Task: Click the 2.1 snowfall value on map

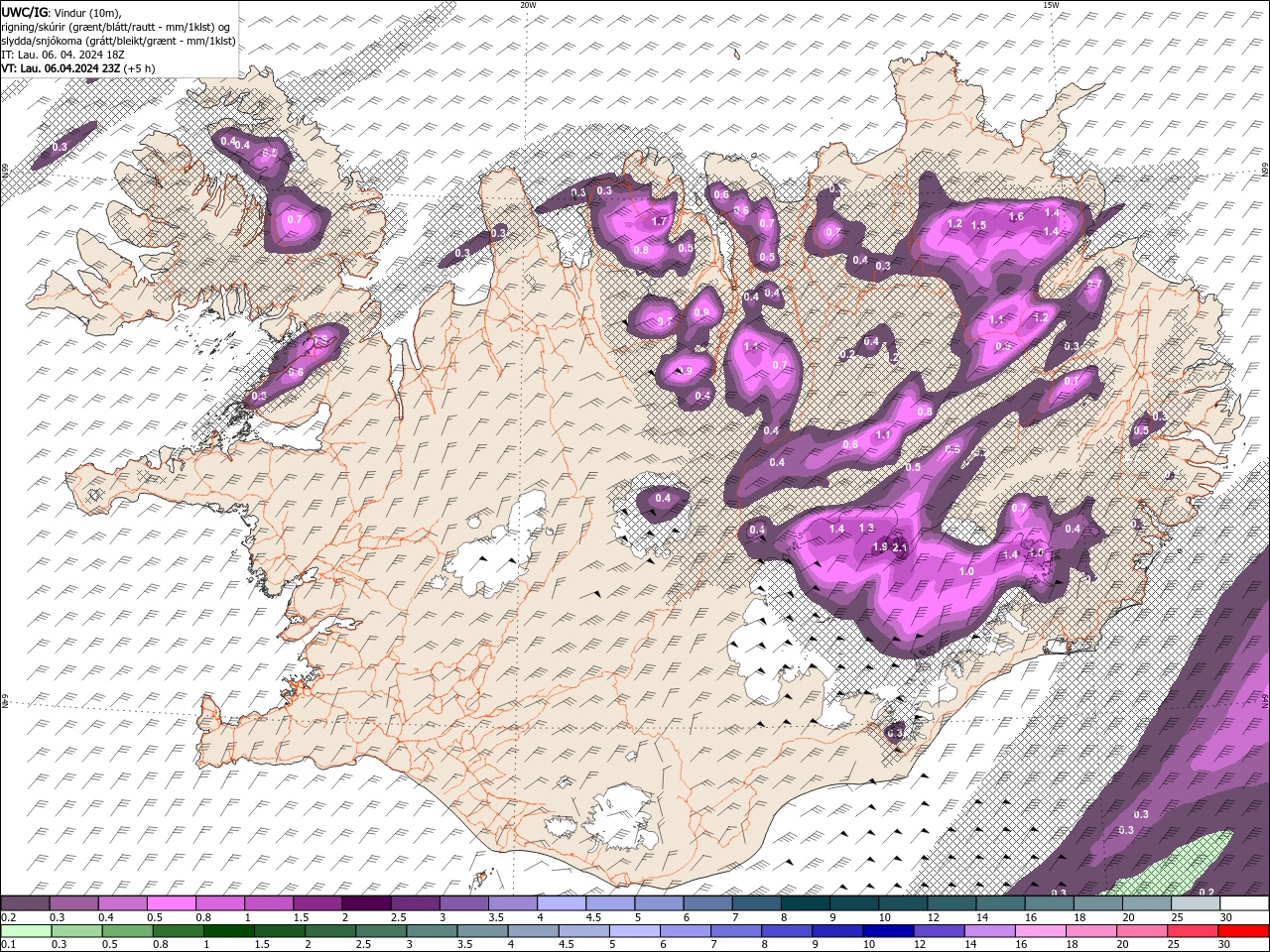Action: tap(901, 547)
